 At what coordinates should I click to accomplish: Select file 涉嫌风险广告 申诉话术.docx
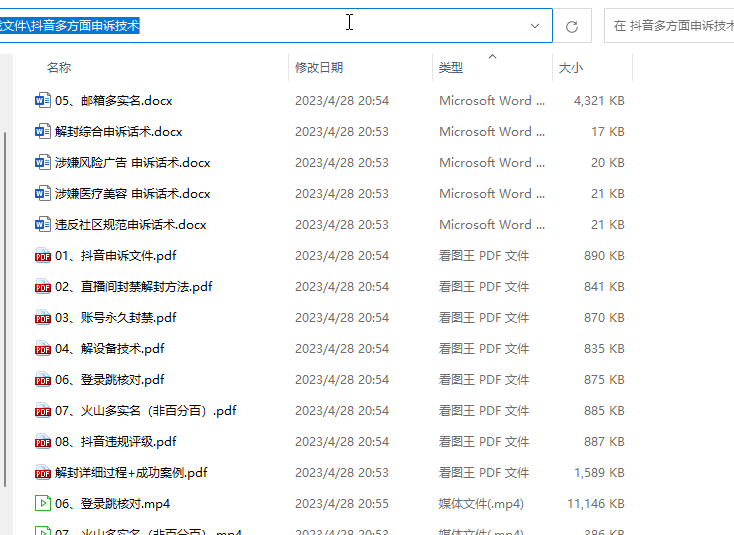(x=132, y=162)
